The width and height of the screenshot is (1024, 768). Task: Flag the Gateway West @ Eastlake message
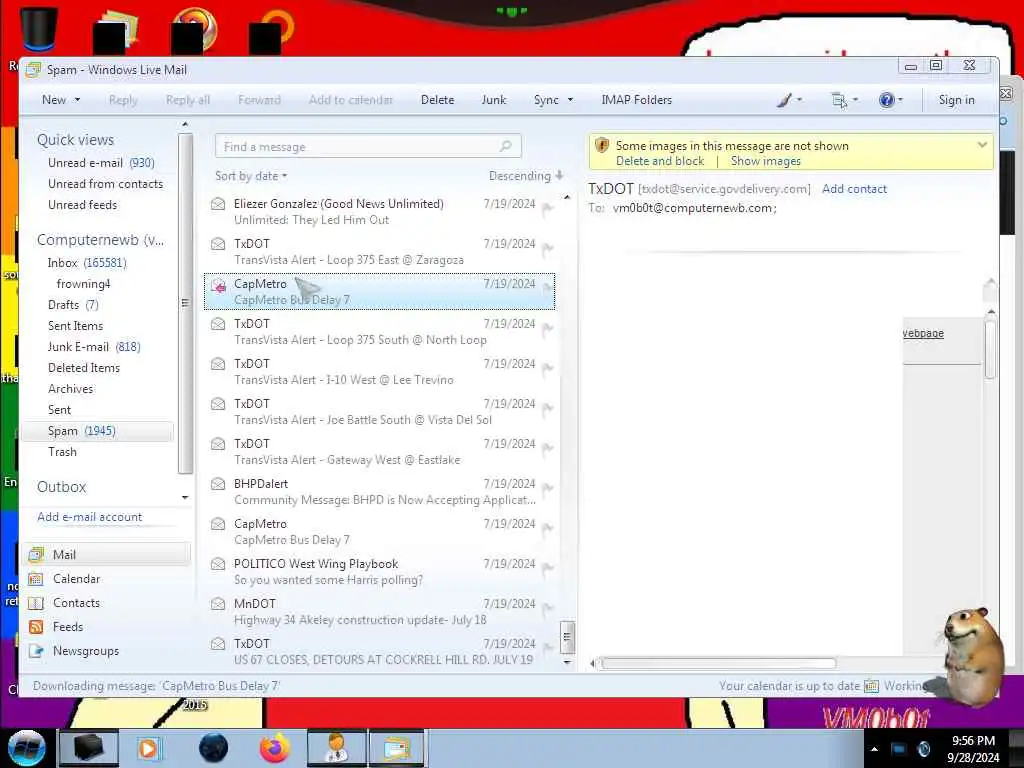tap(548, 448)
